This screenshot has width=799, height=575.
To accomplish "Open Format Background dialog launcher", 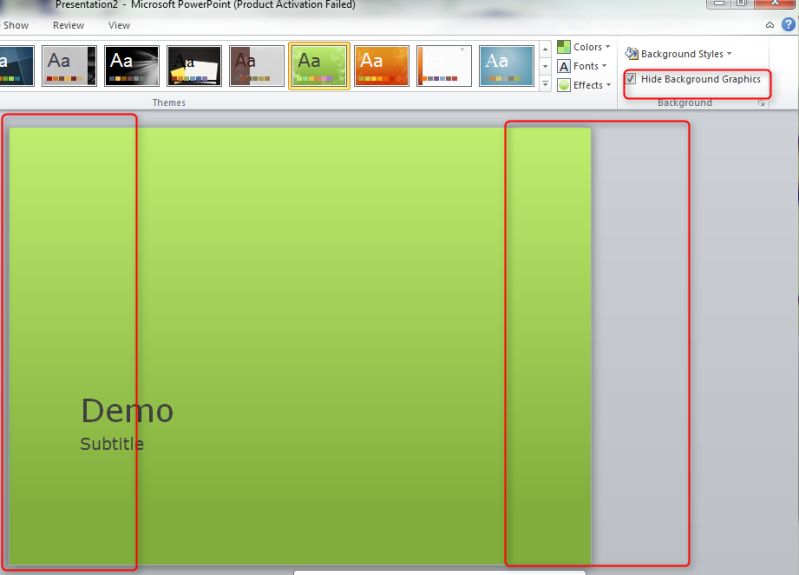I will [x=761, y=103].
